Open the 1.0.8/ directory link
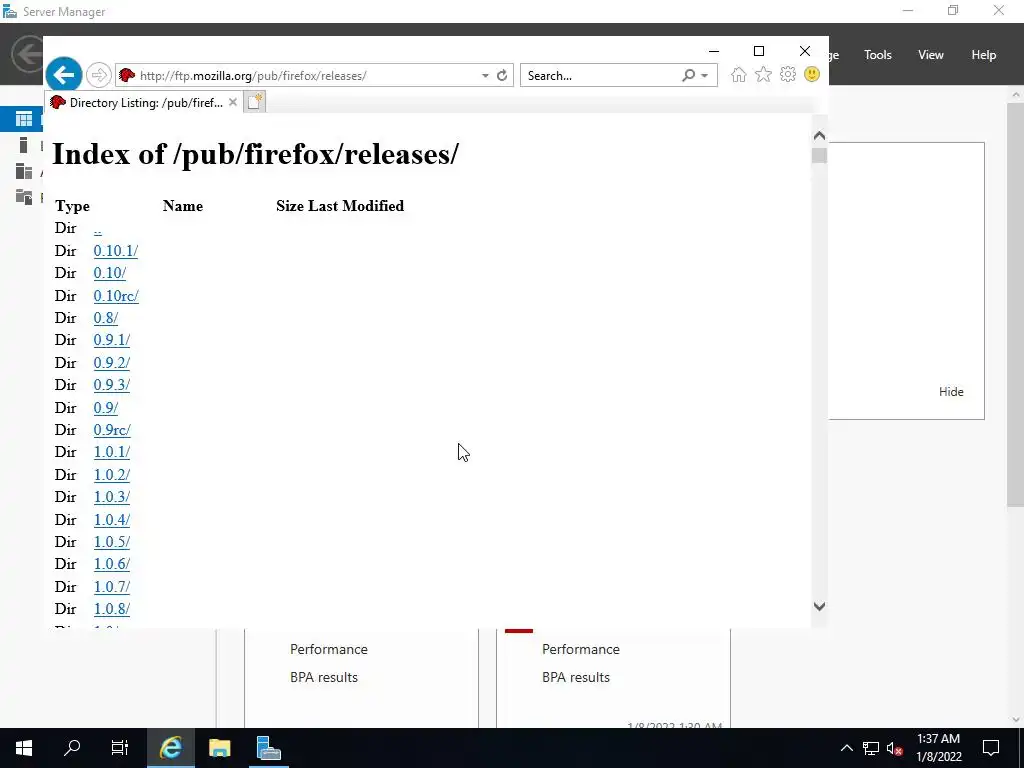 (112, 609)
